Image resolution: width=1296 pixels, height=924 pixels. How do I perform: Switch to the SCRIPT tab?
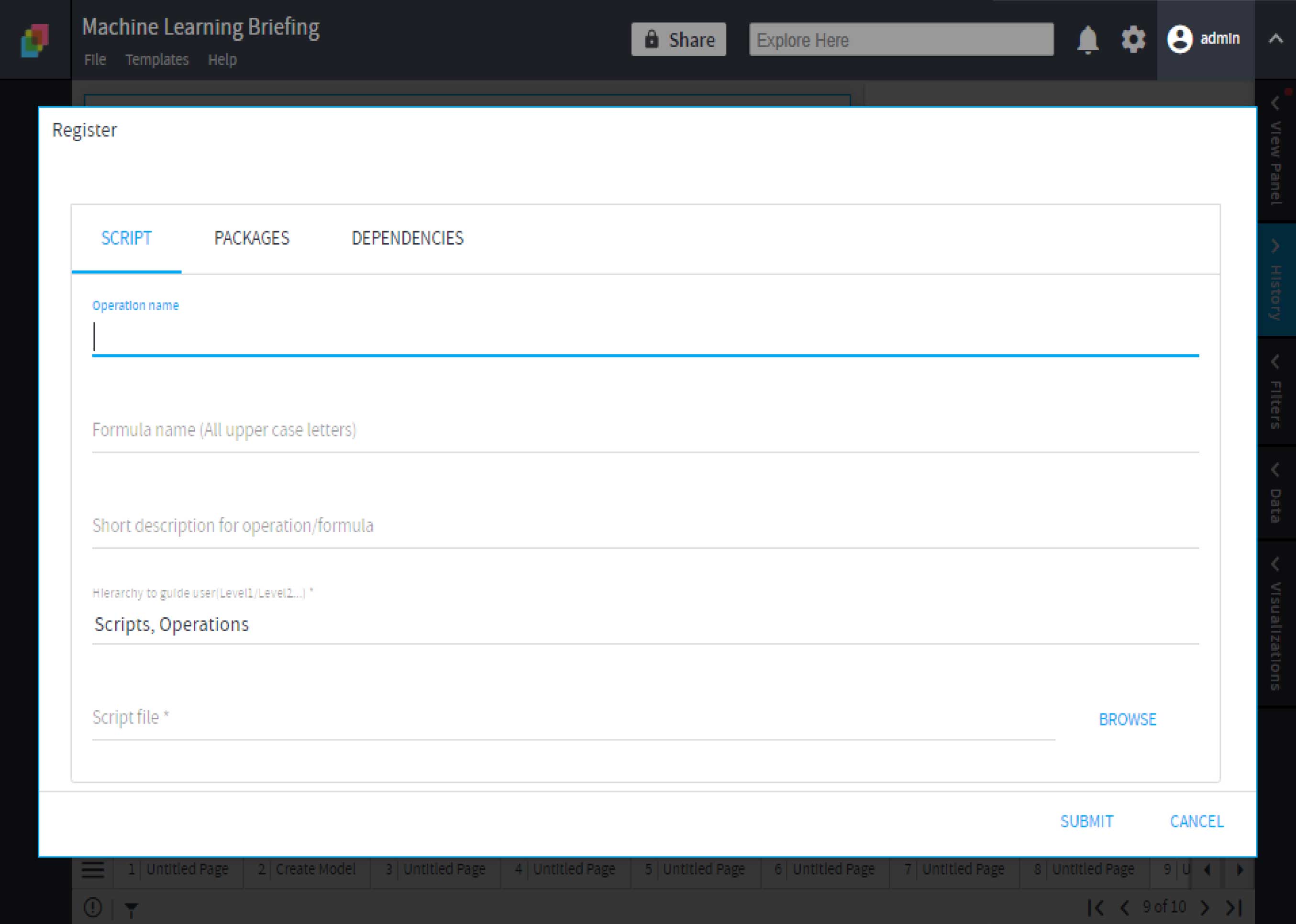(x=126, y=238)
